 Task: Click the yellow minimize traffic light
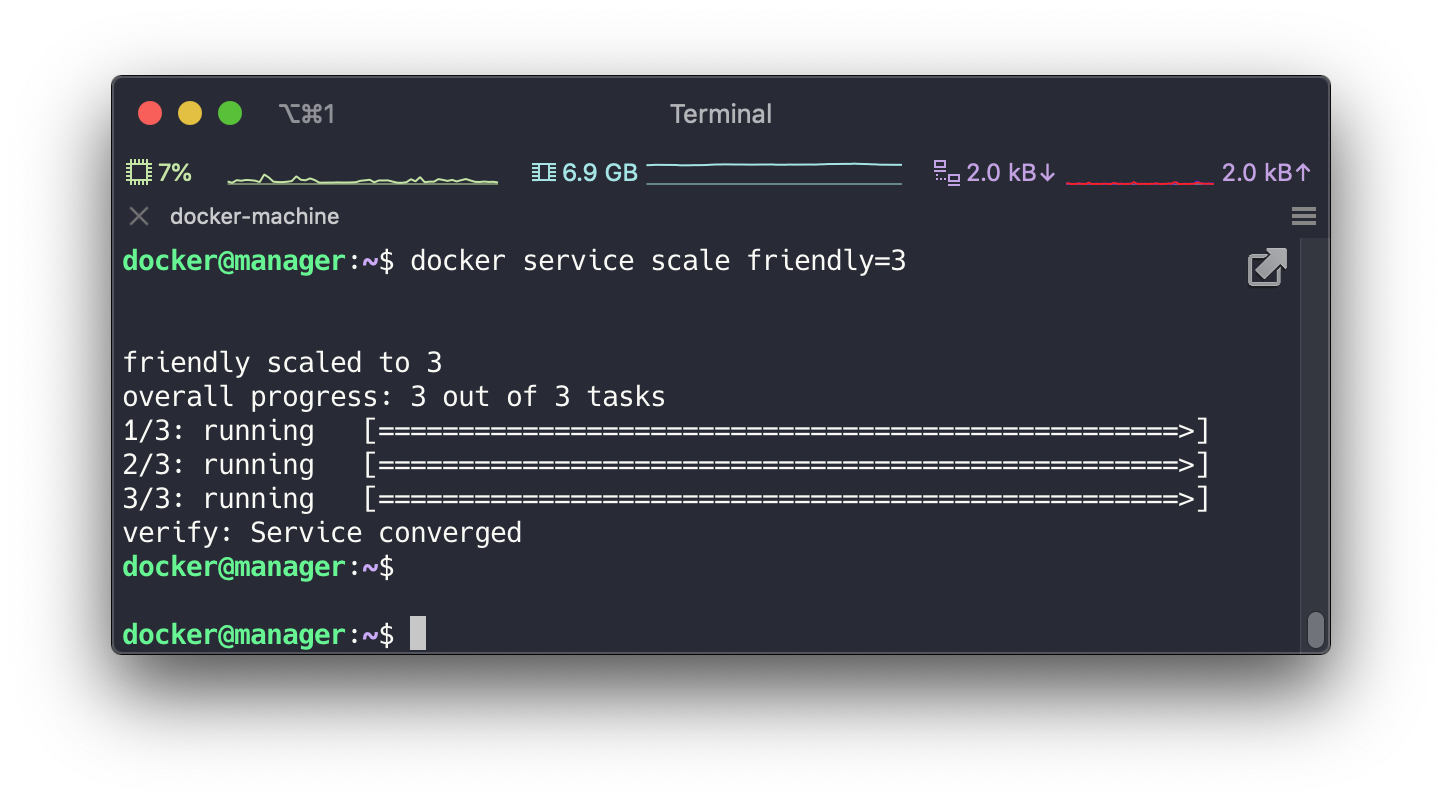pyautogui.click(x=189, y=113)
